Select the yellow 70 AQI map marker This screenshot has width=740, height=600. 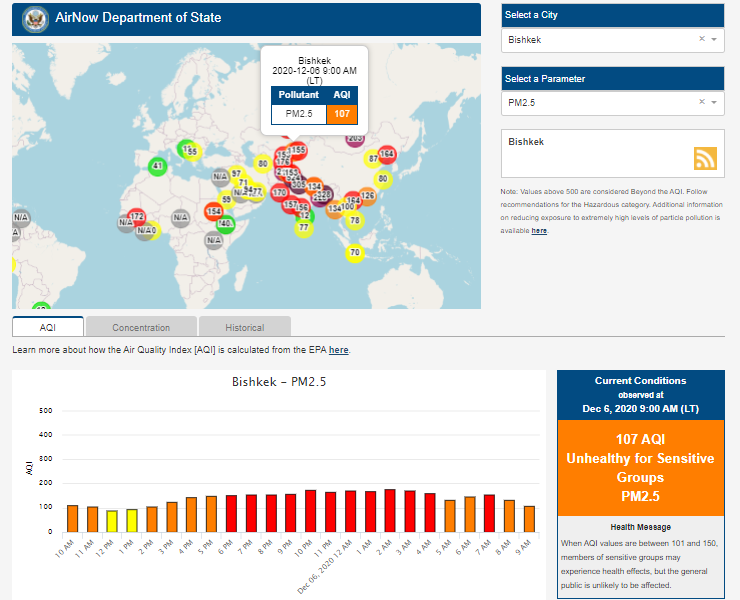[354, 253]
